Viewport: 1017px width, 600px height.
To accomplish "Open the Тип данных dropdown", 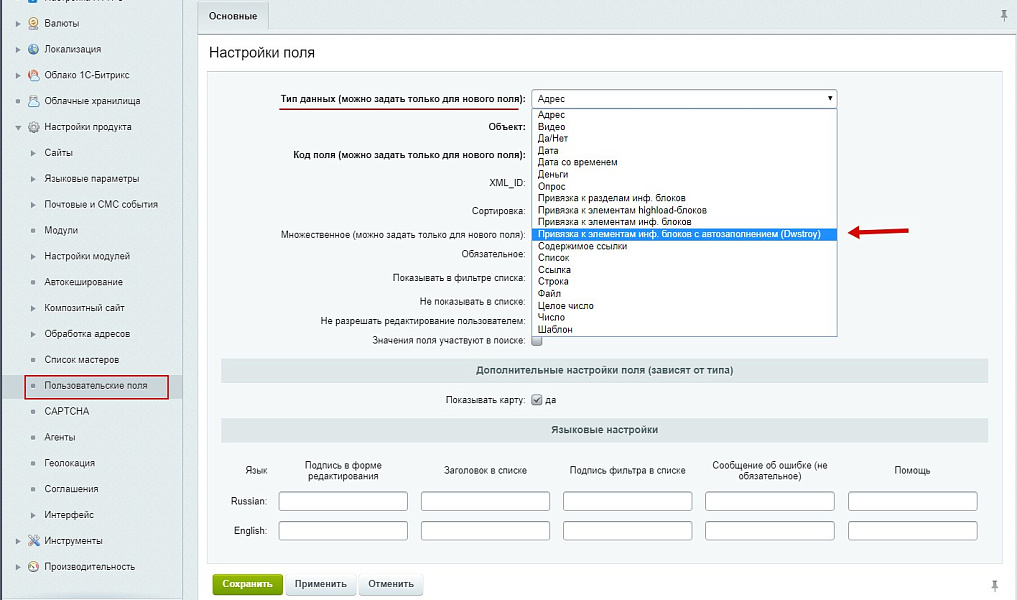I will coord(684,99).
